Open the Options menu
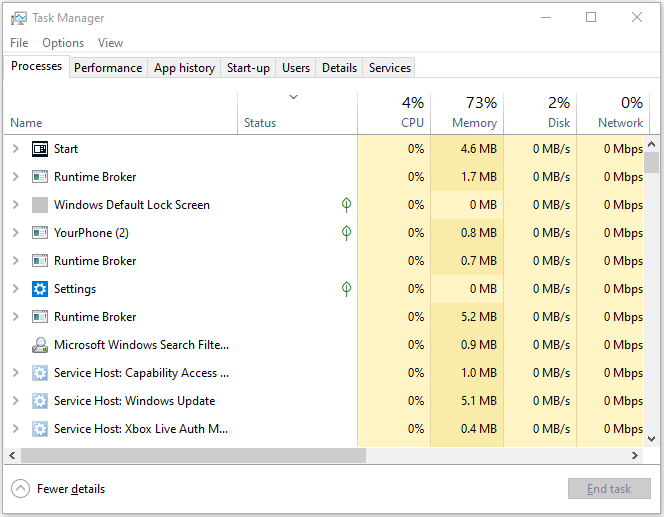The image size is (664, 517). (x=63, y=43)
